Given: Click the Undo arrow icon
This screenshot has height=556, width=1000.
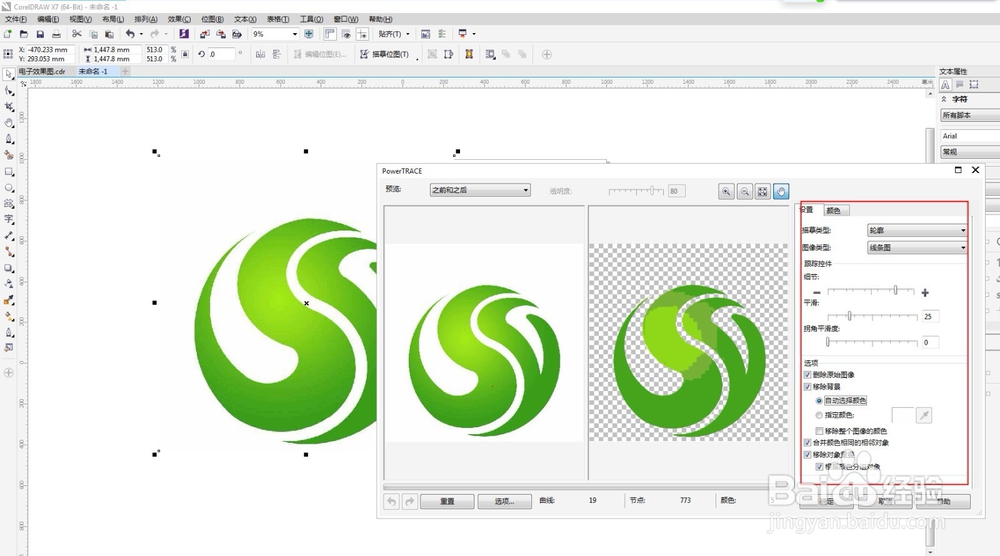Looking at the screenshot, I should (130, 34).
